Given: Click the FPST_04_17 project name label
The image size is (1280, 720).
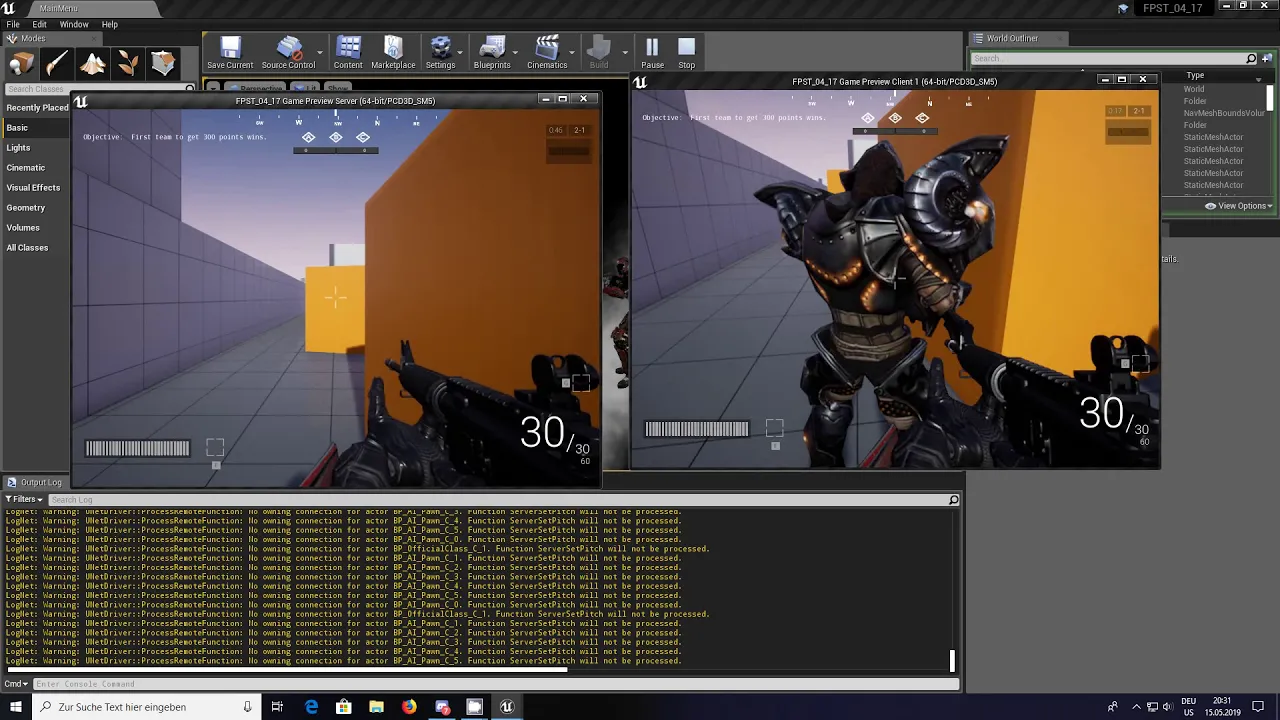Looking at the screenshot, I should point(1172,8).
